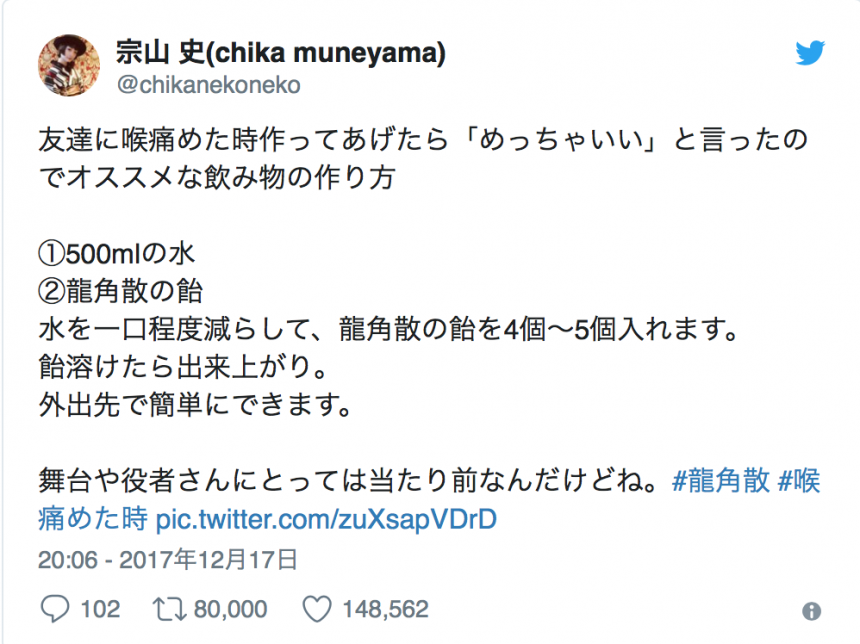This screenshot has height=644, width=860.
Task: Click the sentence starting 舞台や役者さんにとっては
Action: pyautogui.click(x=350, y=479)
